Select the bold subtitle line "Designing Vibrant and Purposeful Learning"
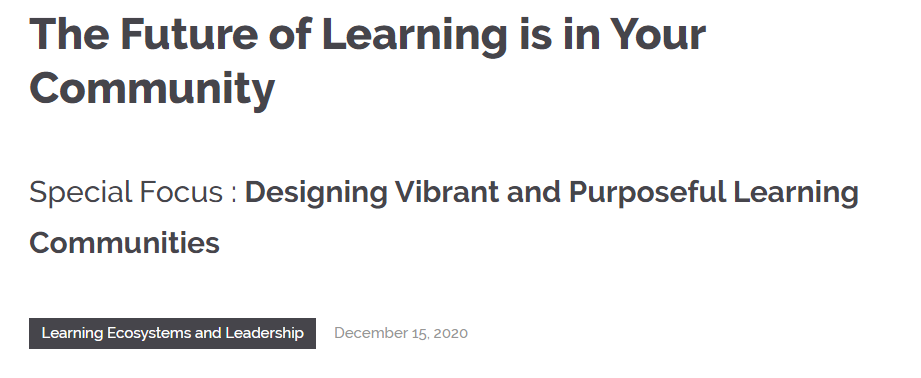 click(x=552, y=193)
